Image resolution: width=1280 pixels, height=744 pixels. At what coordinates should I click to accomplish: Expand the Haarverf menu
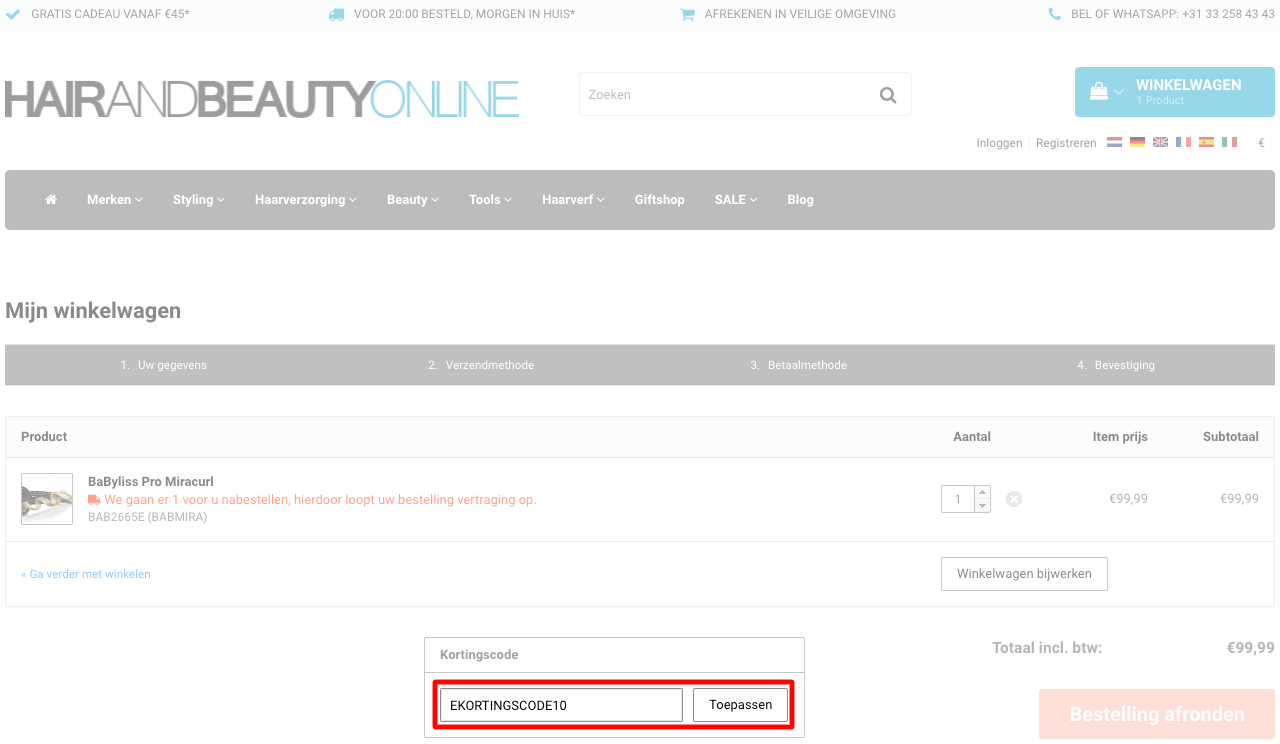[573, 200]
